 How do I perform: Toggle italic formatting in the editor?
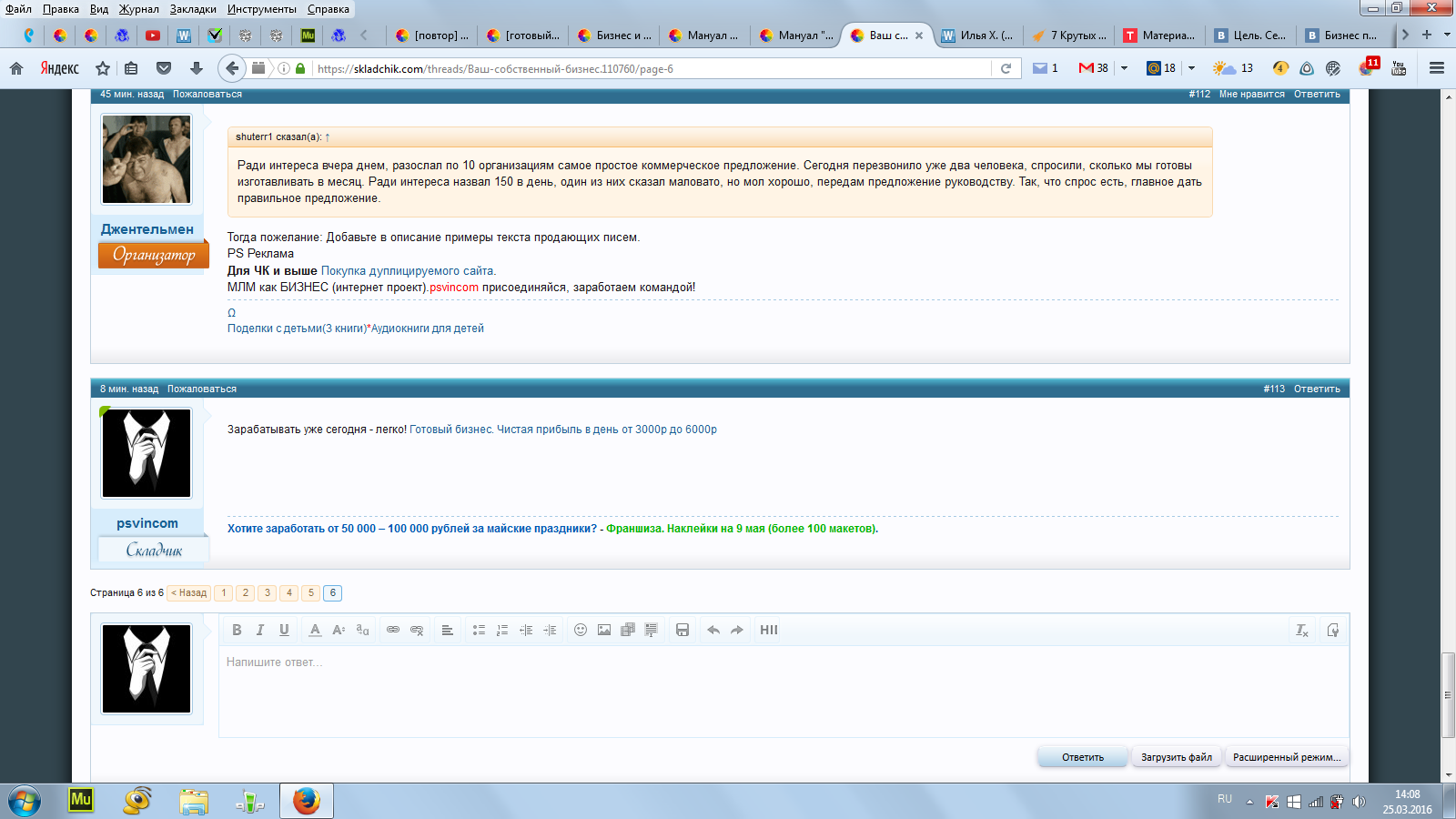click(x=260, y=630)
